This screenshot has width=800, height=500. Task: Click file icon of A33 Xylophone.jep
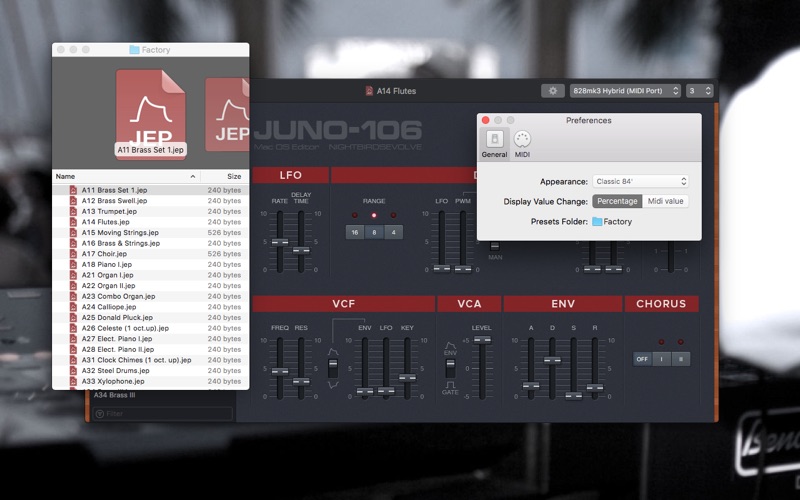[73, 381]
